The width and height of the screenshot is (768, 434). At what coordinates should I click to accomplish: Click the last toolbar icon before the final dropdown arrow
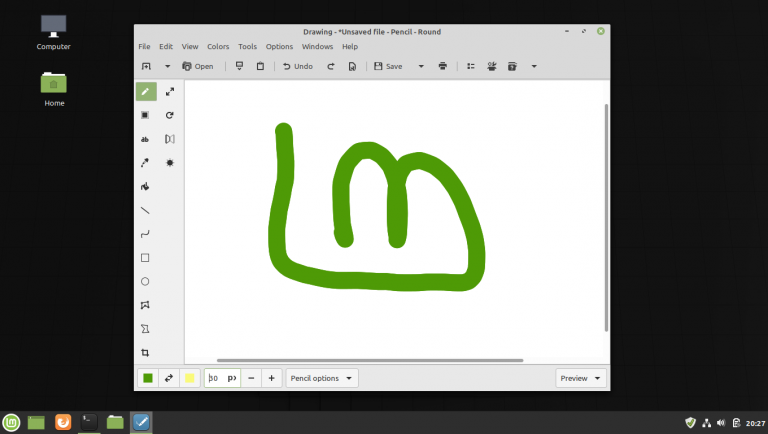[512, 66]
